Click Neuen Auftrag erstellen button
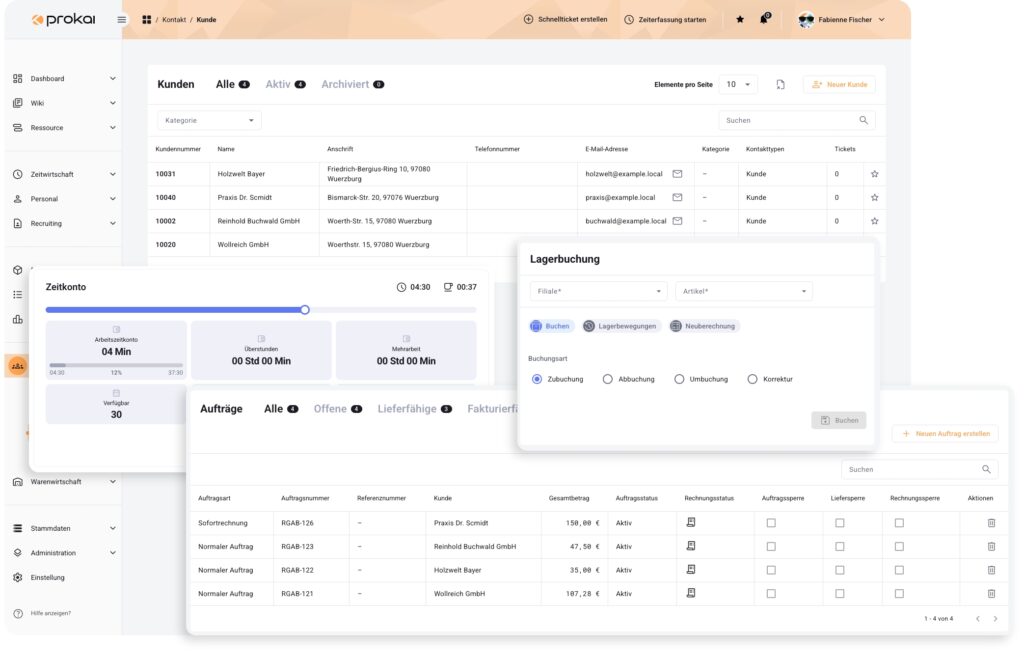This screenshot has width=1024, height=655. (x=945, y=434)
